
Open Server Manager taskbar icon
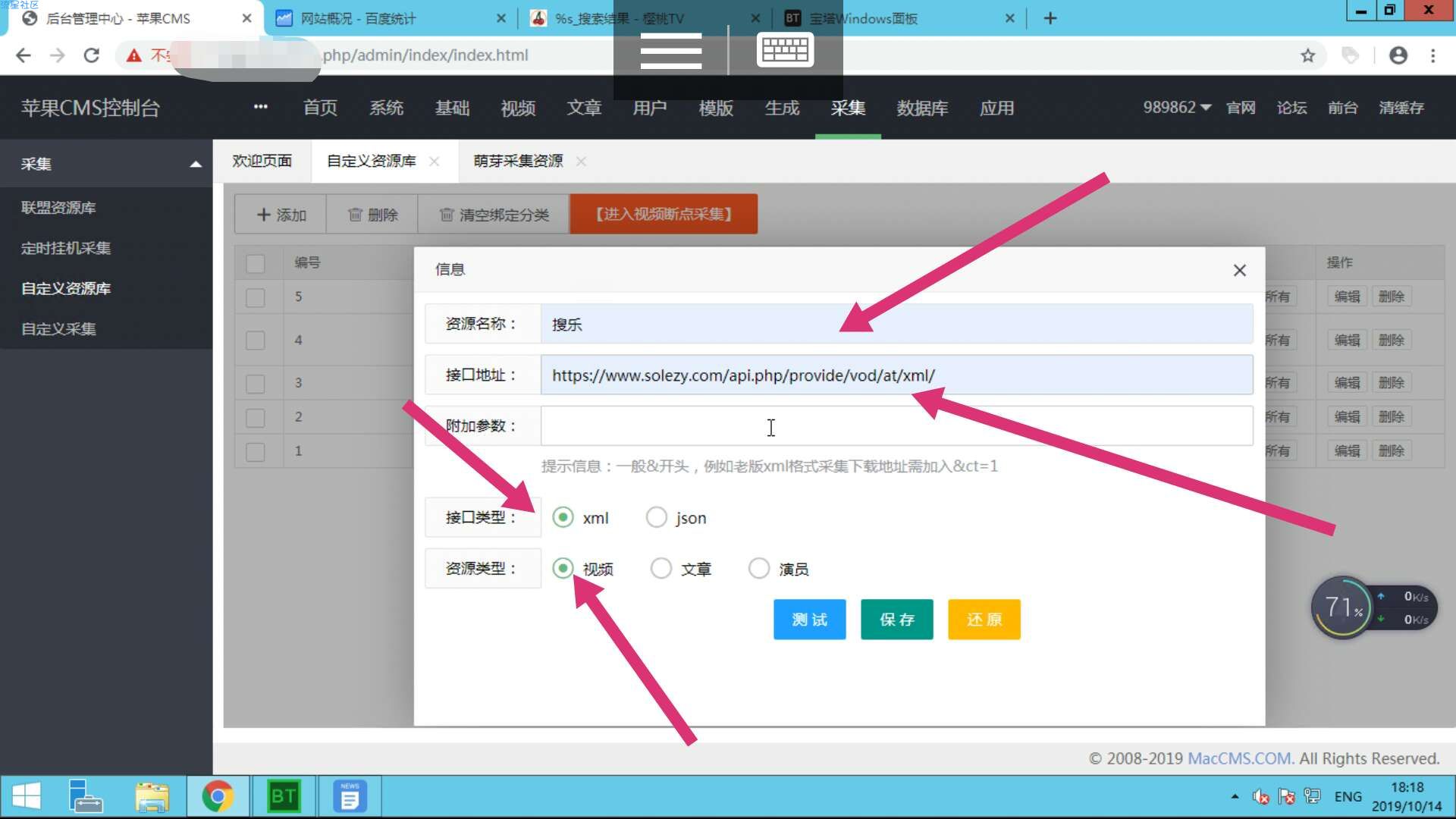click(85, 796)
